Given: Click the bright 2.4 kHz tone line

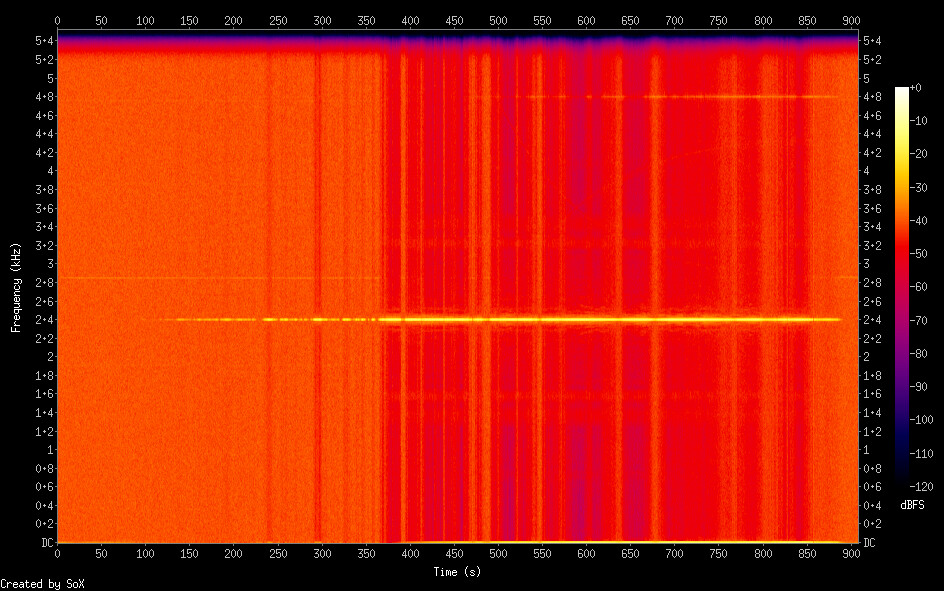Looking at the screenshot, I should pyautogui.click(x=600, y=319).
